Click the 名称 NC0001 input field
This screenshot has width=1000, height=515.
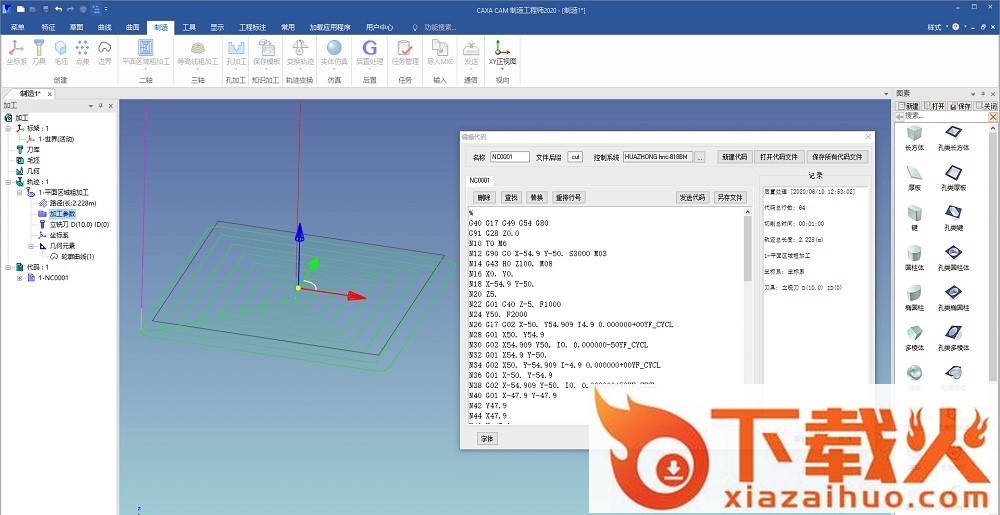pyautogui.click(x=510, y=157)
